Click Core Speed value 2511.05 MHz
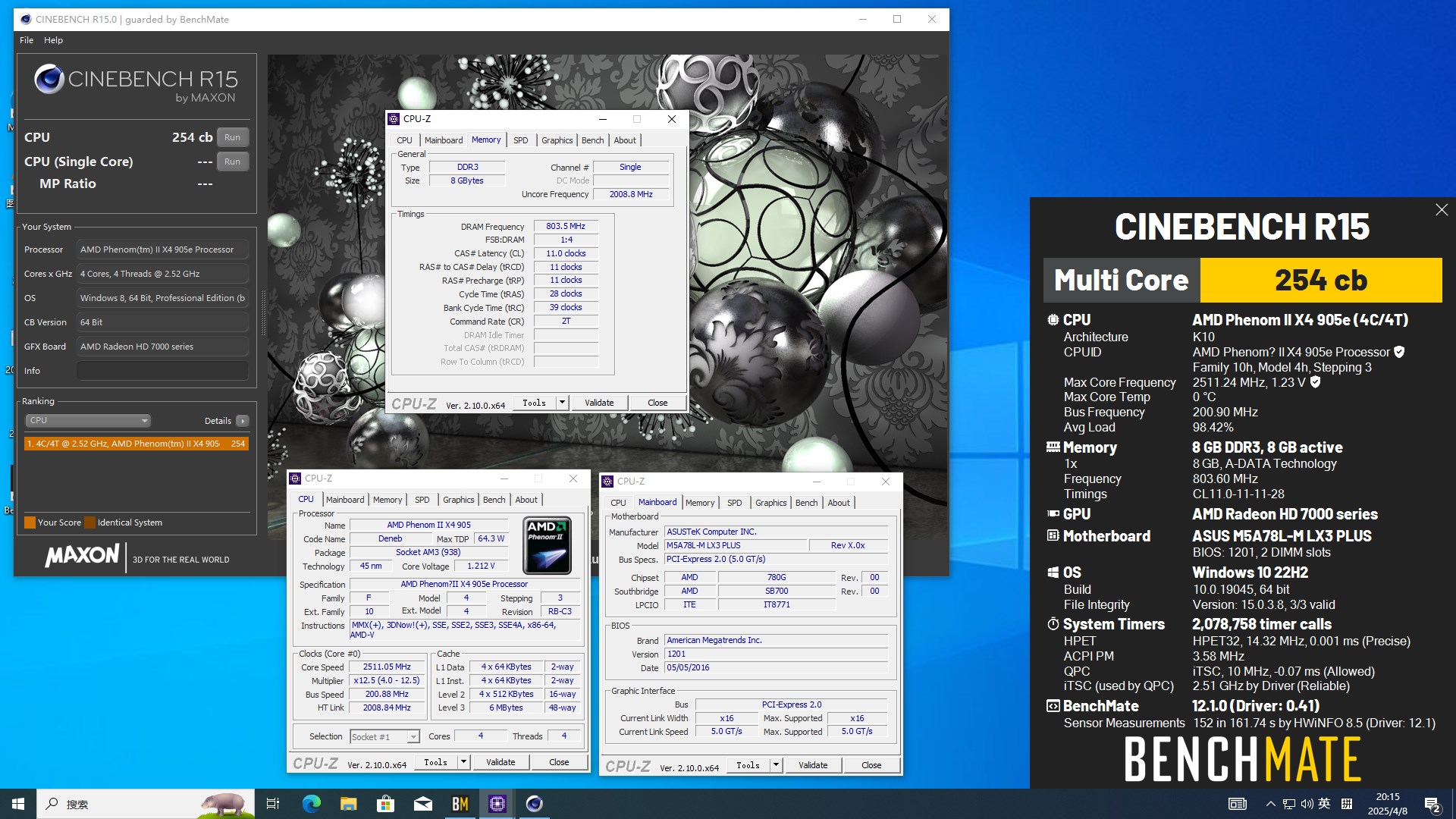The height and width of the screenshot is (819, 1456). (x=387, y=667)
